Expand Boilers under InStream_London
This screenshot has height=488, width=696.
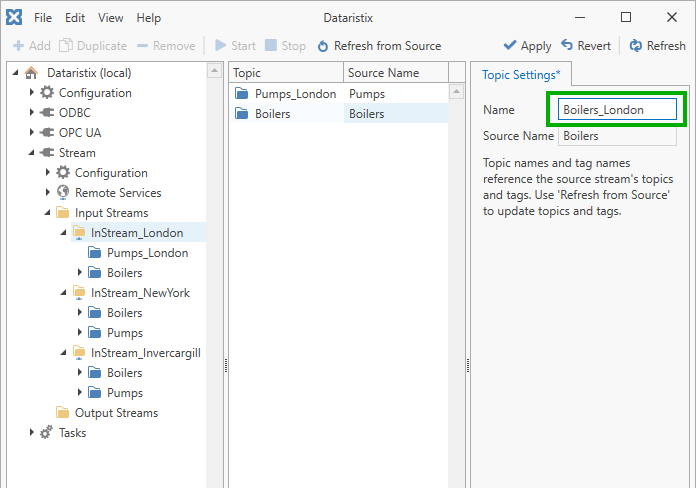(79, 272)
